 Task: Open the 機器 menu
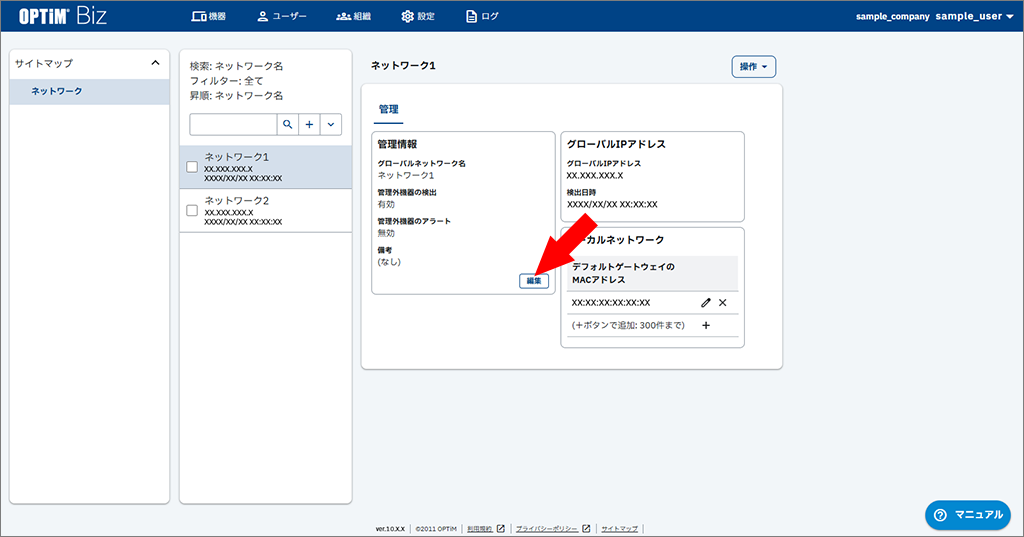[x=208, y=16]
